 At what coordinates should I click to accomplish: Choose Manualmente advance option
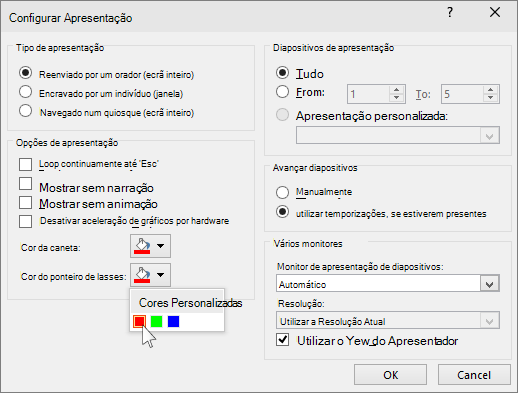[282, 192]
